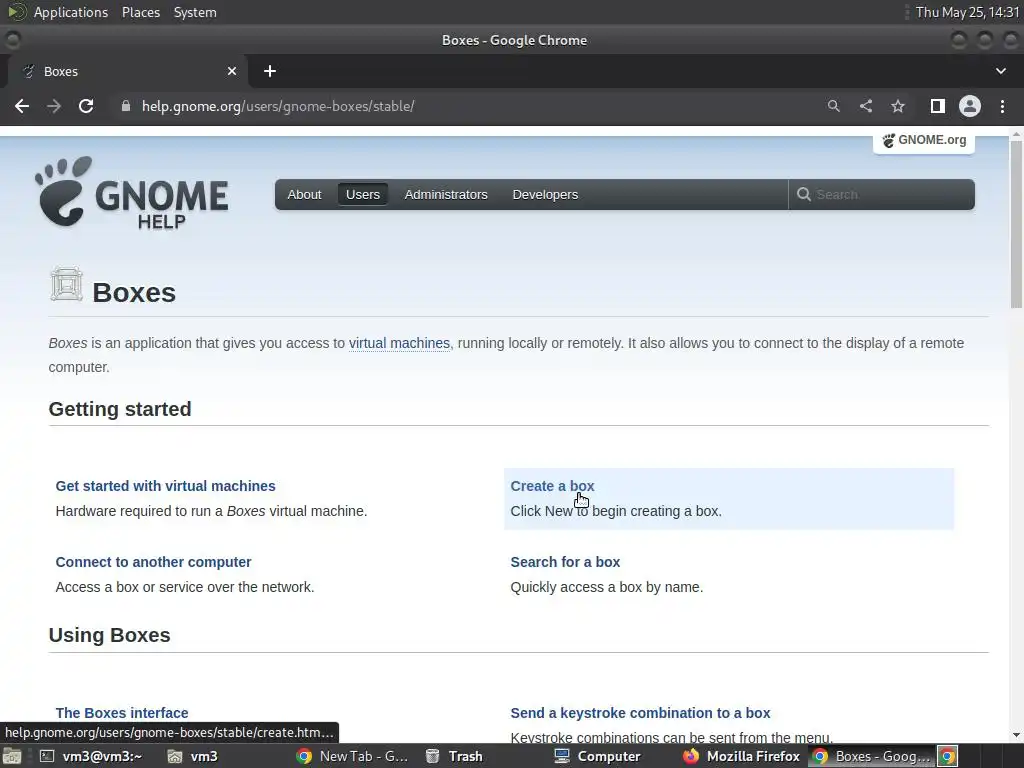The height and width of the screenshot is (768, 1024).
Task: Switch to vm3@vm3 terminal in taskbar
Action: point(91,756)
